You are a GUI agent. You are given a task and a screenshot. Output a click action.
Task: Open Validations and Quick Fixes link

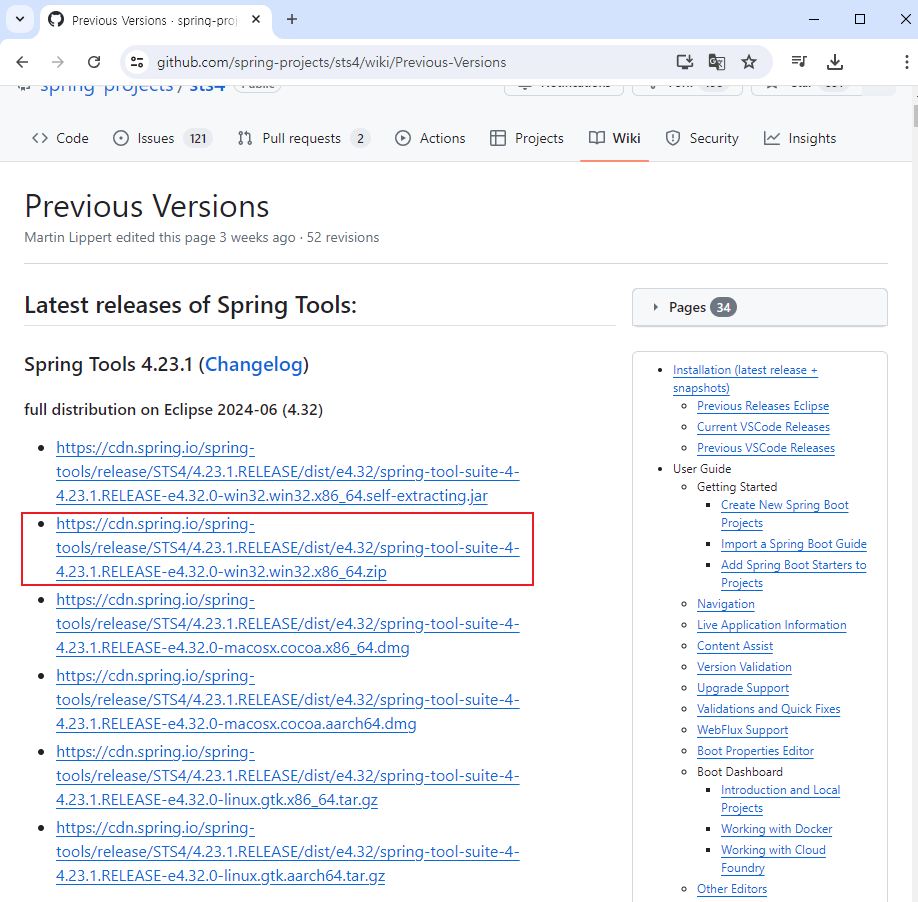point(769,709)
